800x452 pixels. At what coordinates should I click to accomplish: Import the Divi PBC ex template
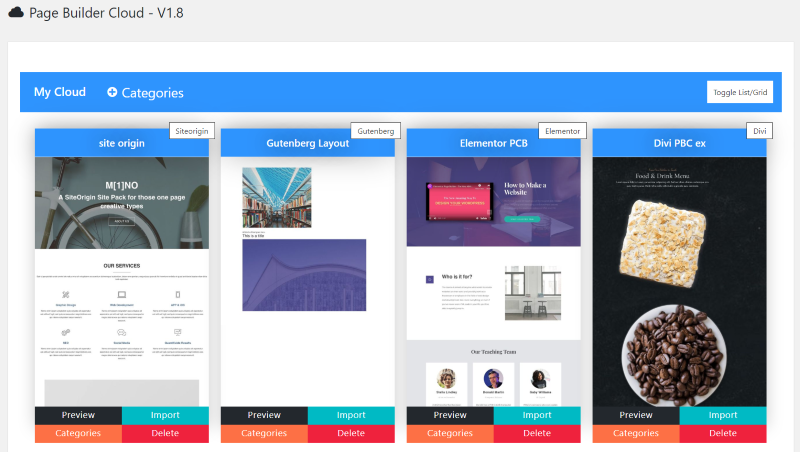(x=723, y=415)
